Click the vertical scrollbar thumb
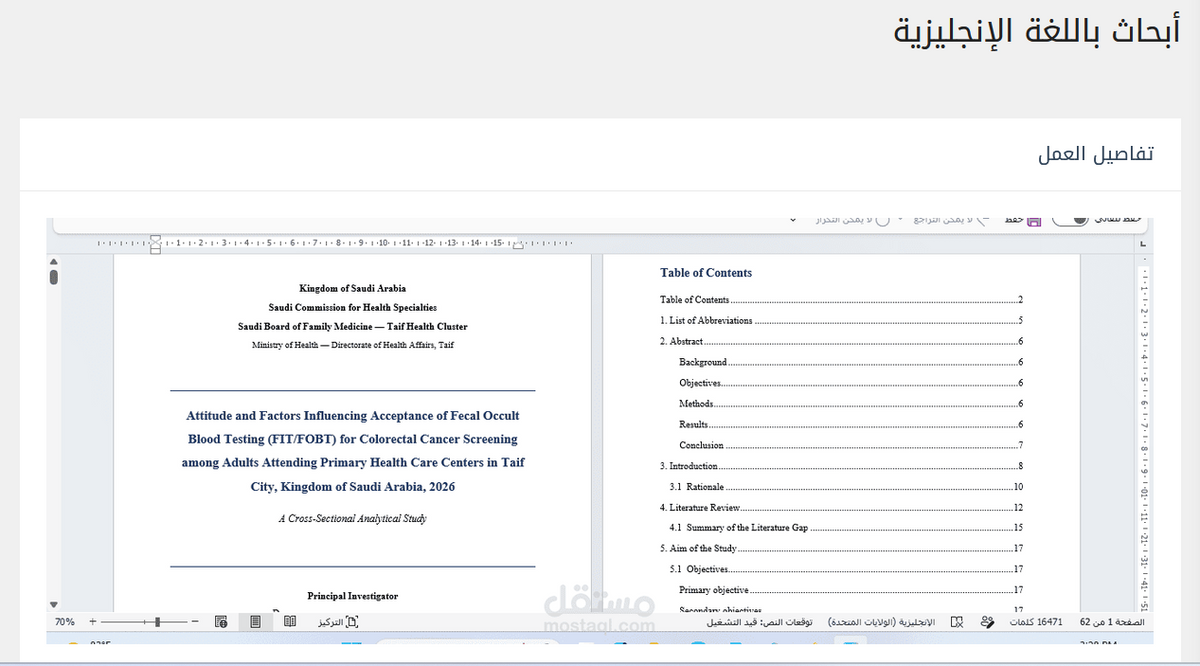 click(x=54, y=277)
